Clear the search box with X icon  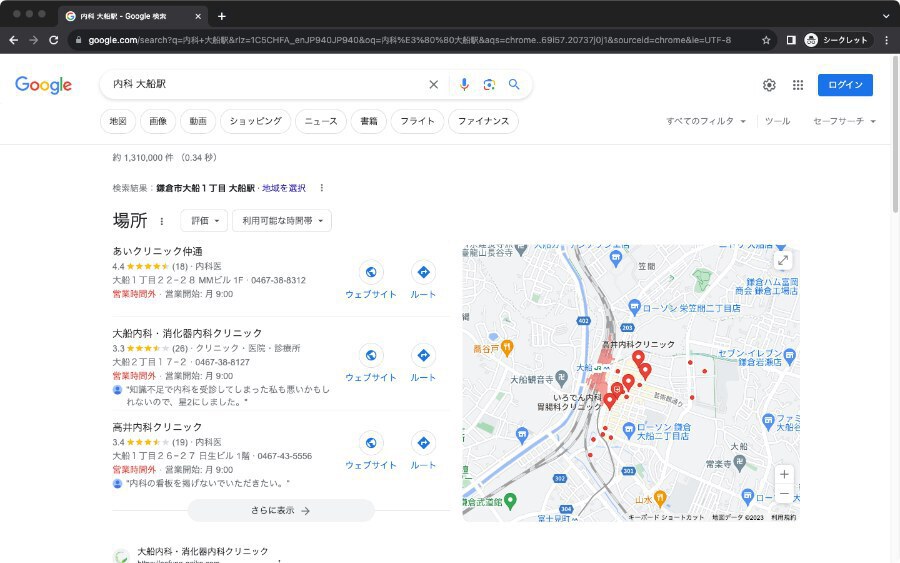pyautogui.click(x=433, y=85)
